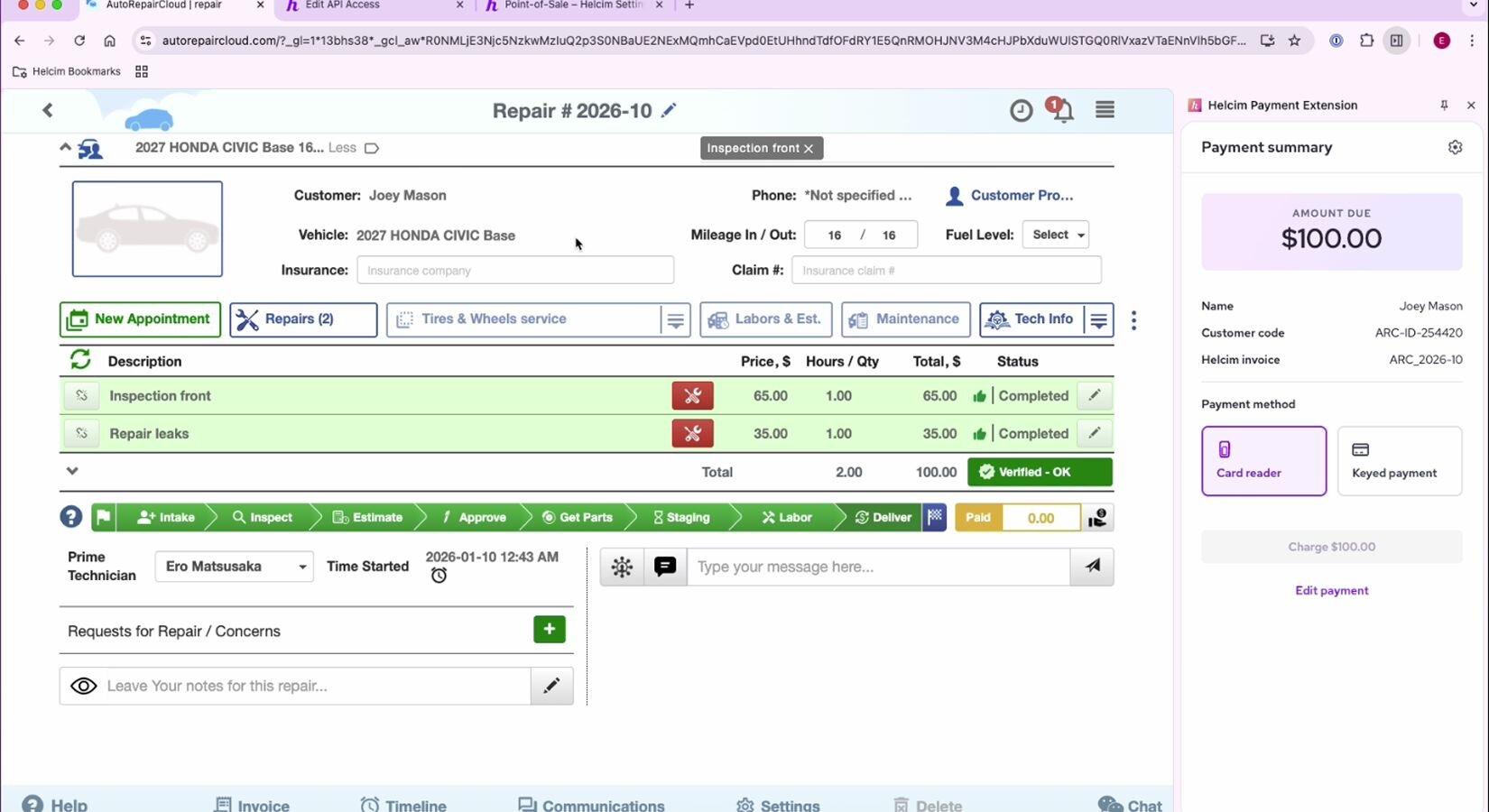Select the Labor workflow stage
The width and height of the screenshot is (1489, 812).
coord(786,517)
